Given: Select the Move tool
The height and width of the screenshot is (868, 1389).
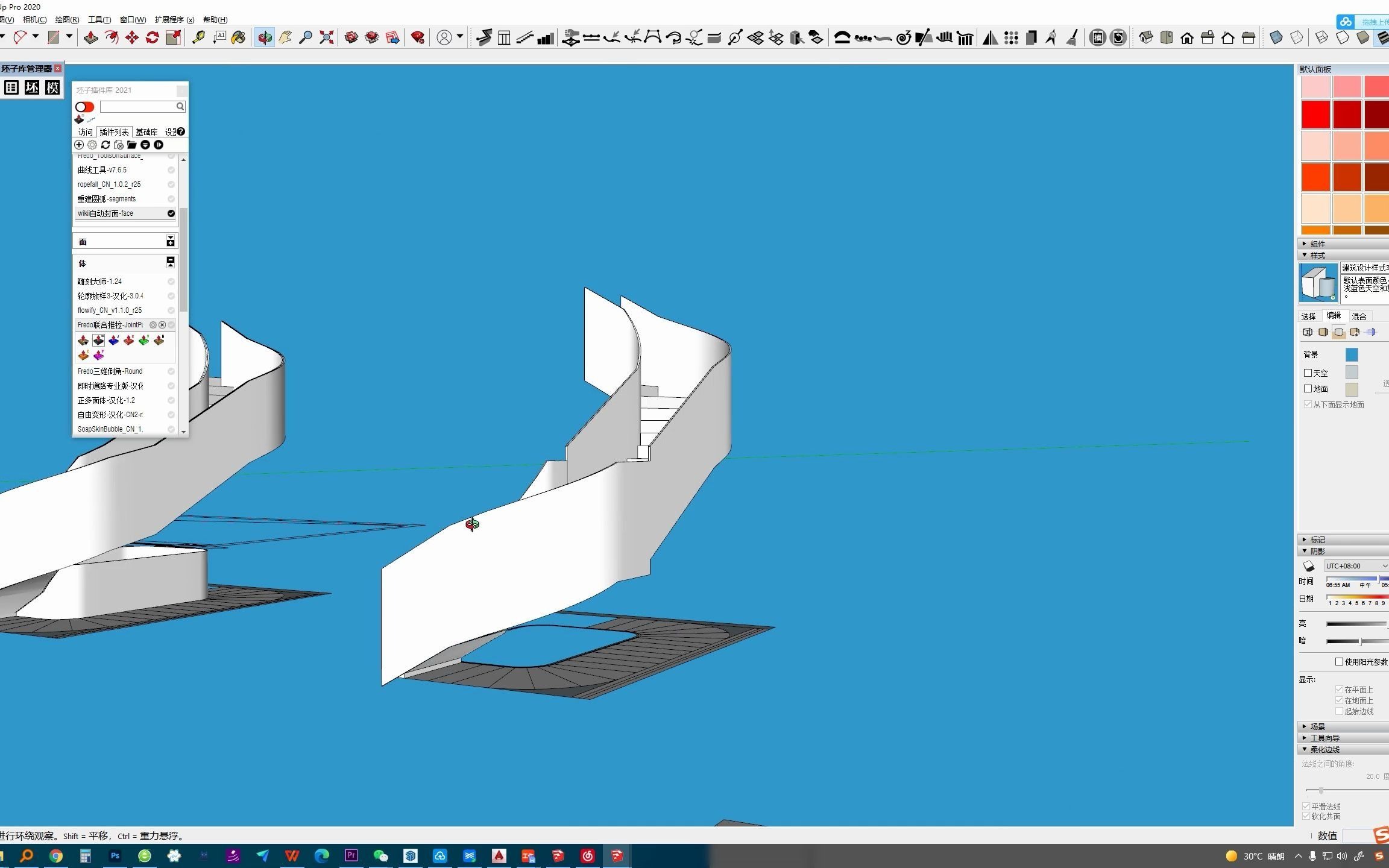Looking at the screenshot, I should (x=131, y=38).
